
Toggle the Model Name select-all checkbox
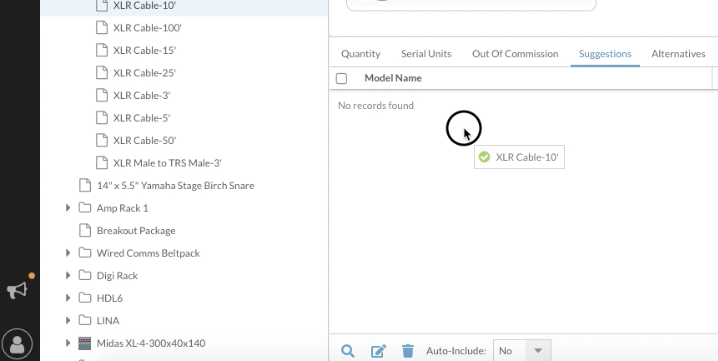341,78
